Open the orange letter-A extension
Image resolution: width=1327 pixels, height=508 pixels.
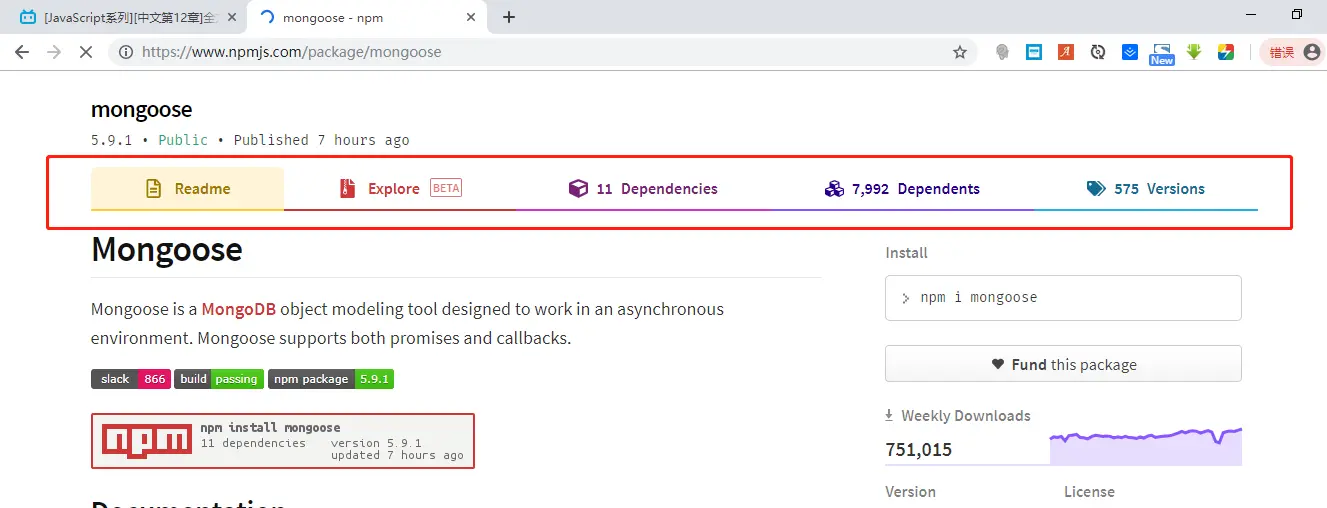(x=1066, y=52)
